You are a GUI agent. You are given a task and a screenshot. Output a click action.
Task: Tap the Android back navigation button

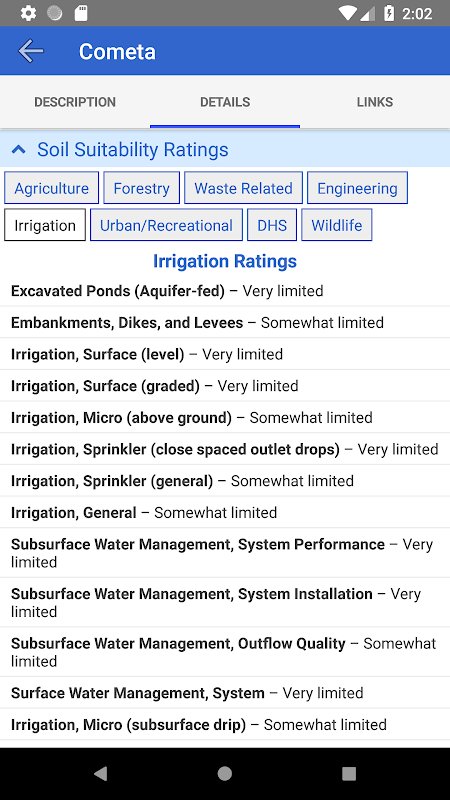click(x=101, y=773)
